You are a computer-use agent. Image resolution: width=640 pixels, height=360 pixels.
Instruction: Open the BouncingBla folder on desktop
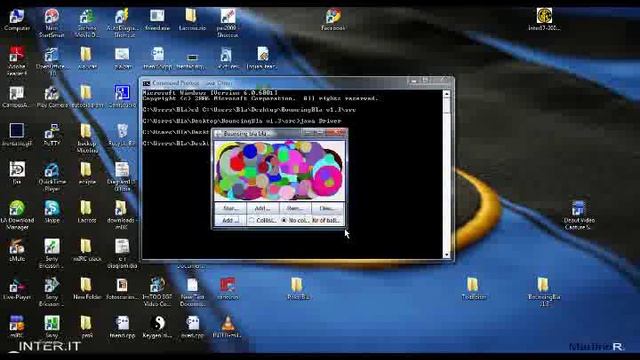point(544,292)
